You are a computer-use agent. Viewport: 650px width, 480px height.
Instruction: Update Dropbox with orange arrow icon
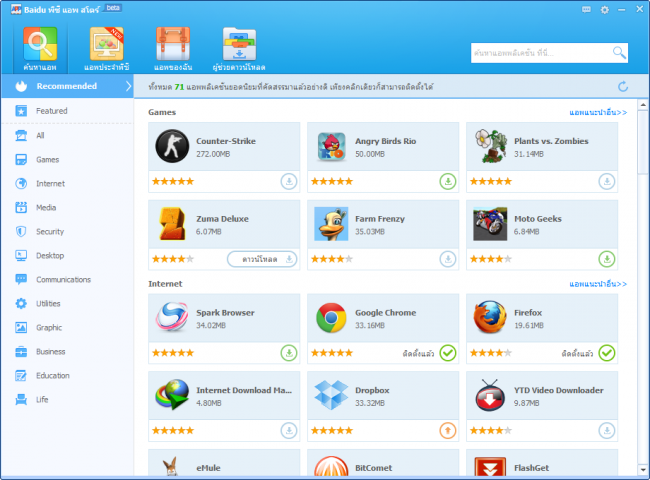point(448,431)
